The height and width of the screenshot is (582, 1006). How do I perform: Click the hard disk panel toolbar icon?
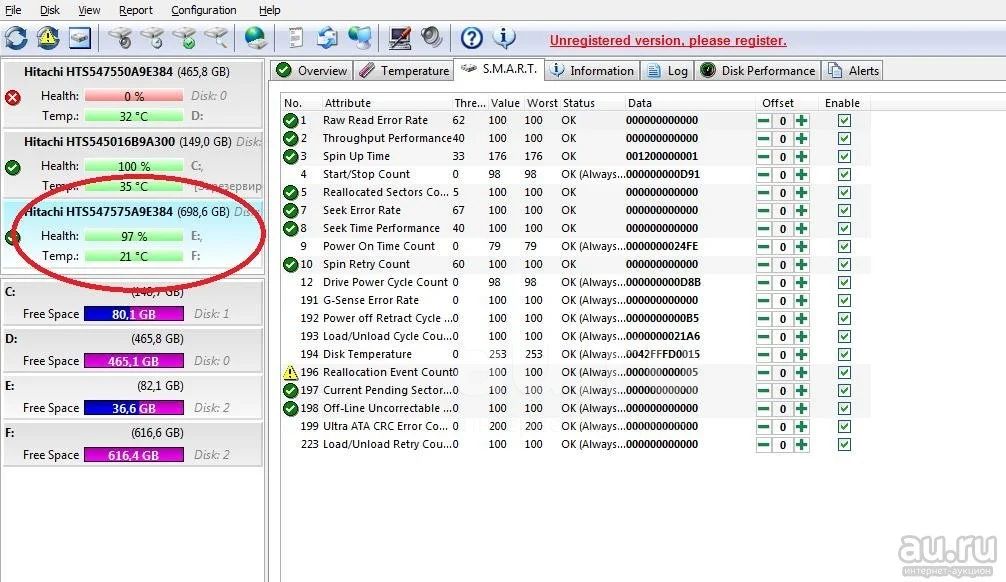80,38
